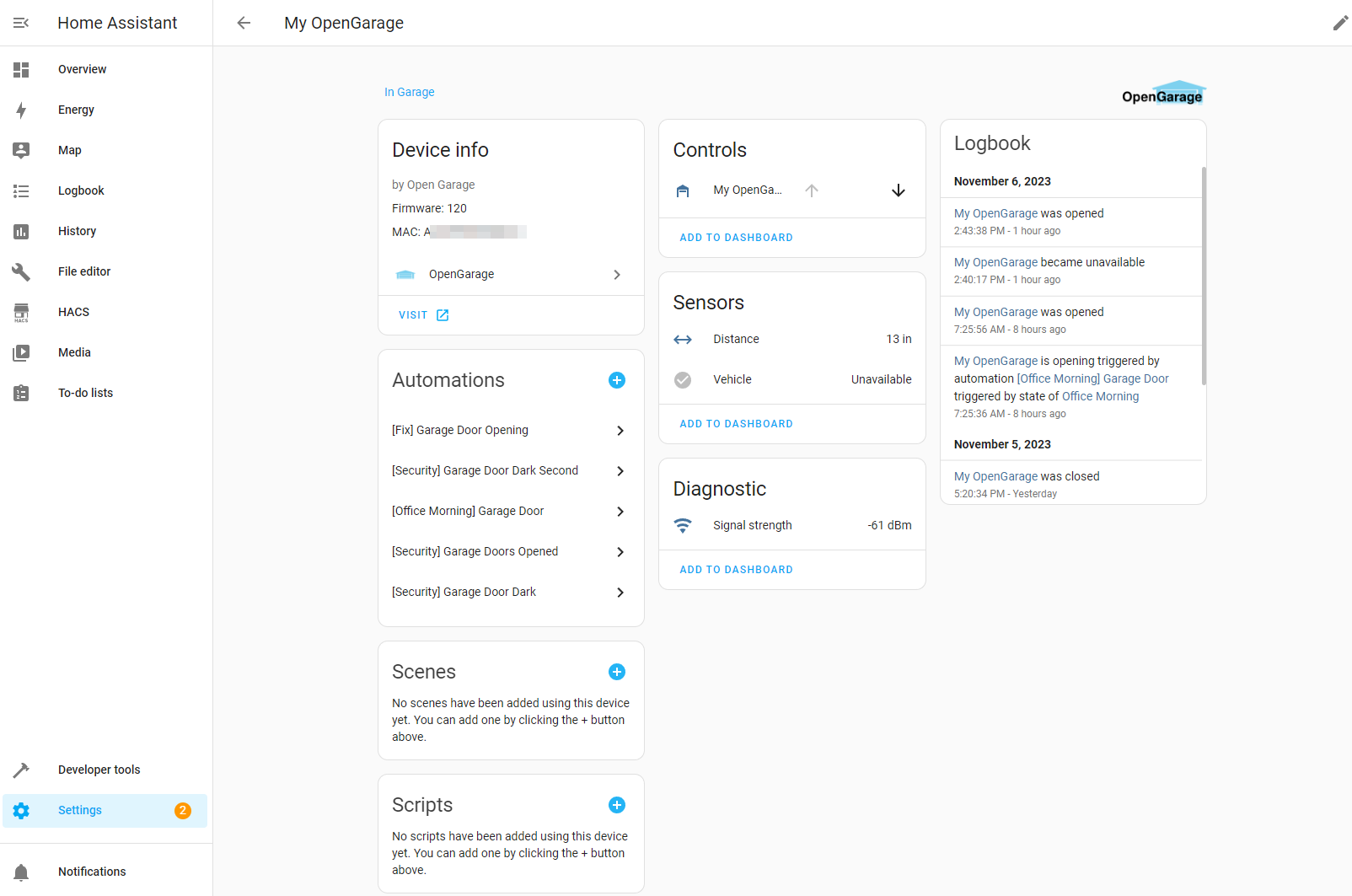
Task: Open [Security] Garage Door Dark Second automation
Action: point(511,470)
